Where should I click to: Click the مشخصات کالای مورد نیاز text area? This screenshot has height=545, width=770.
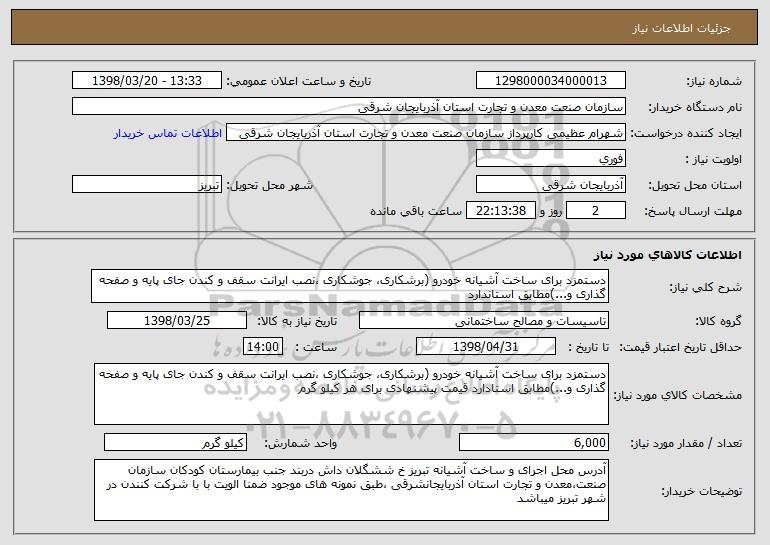[x=351, y=394]
